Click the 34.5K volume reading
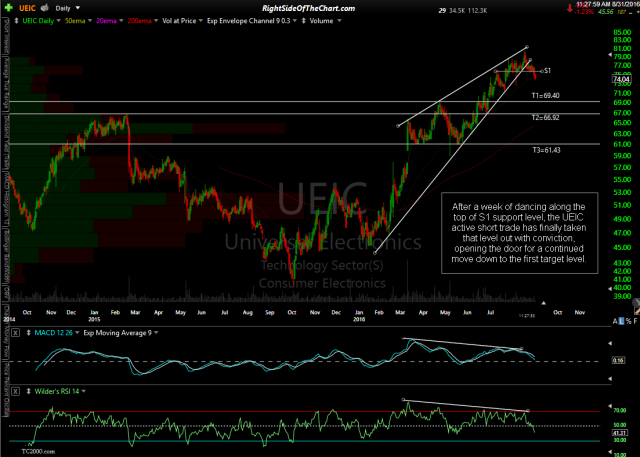 point(457,11)
